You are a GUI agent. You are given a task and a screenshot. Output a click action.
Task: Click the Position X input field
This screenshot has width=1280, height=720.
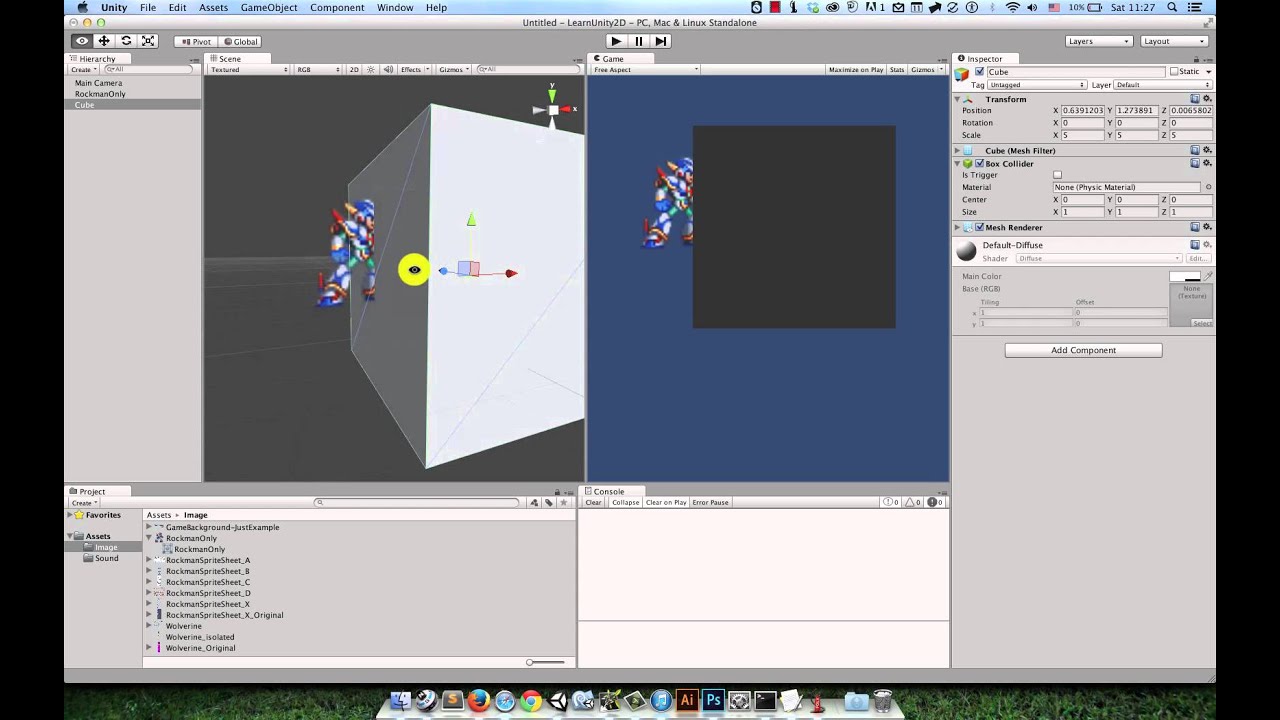[1083, 111]
